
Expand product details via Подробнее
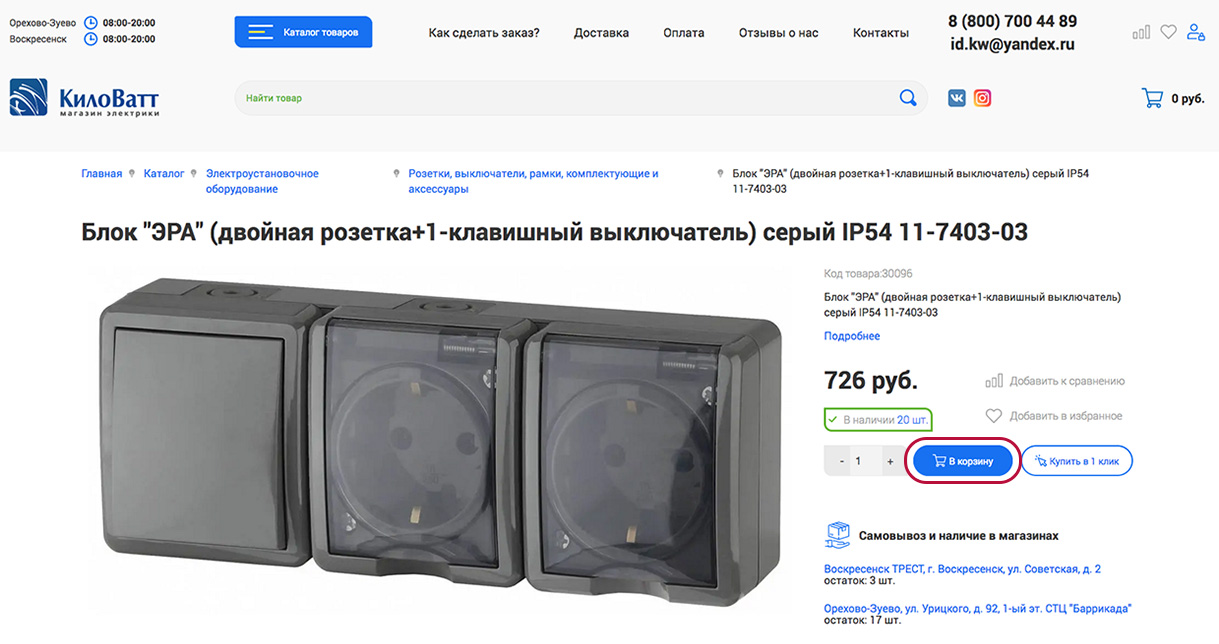pos(852,336)
